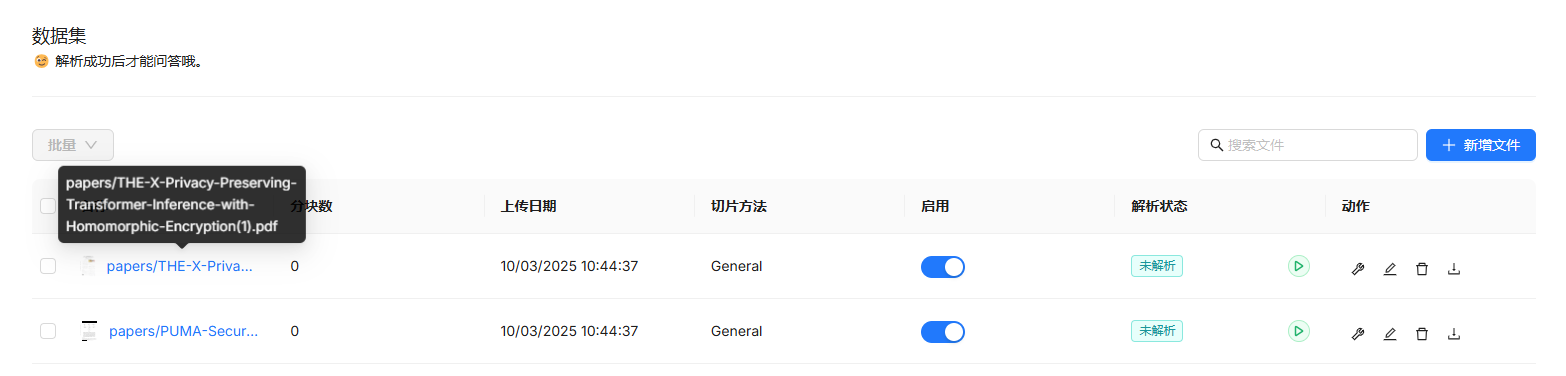Expand the 批量 bulk actions dropdown
Viewport: 1566px width, 376px height.
73,145
